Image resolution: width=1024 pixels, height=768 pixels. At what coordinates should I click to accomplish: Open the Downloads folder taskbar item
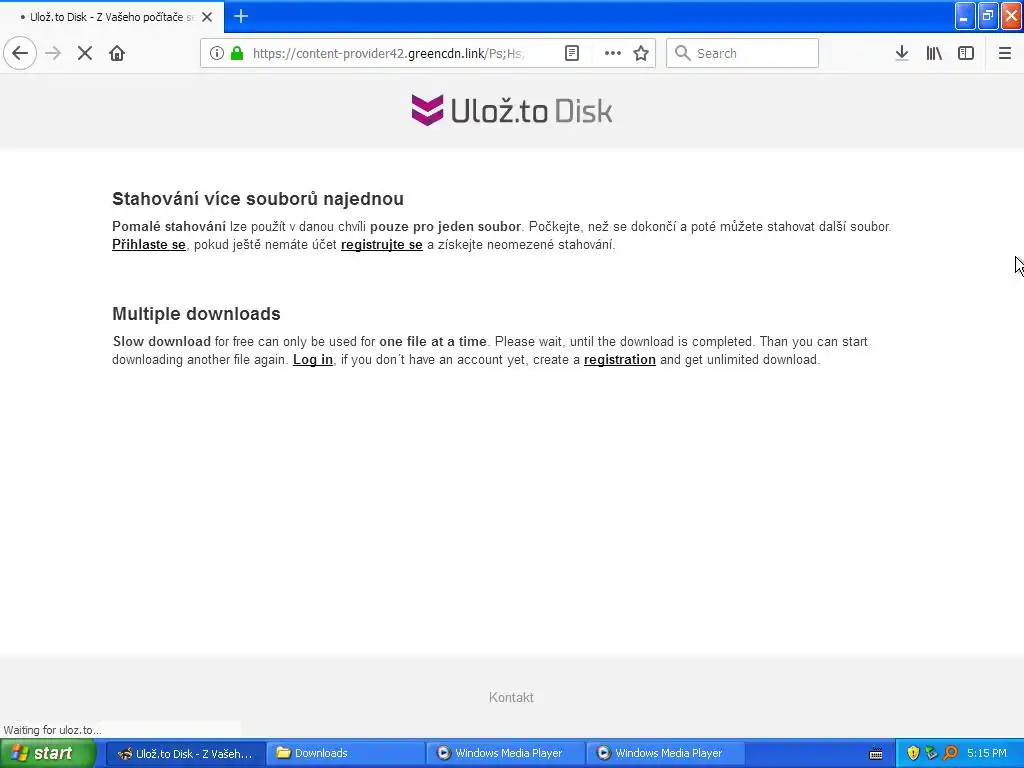tap(345, 753)
